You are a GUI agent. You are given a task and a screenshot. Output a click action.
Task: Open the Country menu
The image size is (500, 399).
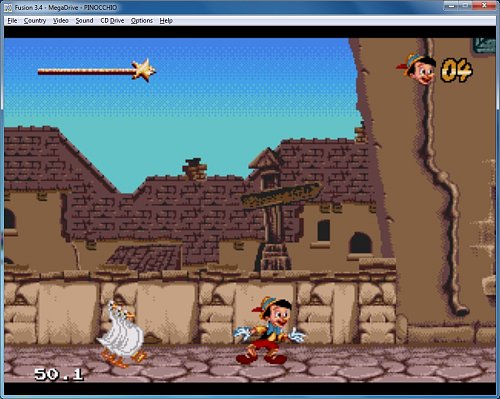click(x=35, y=21)
